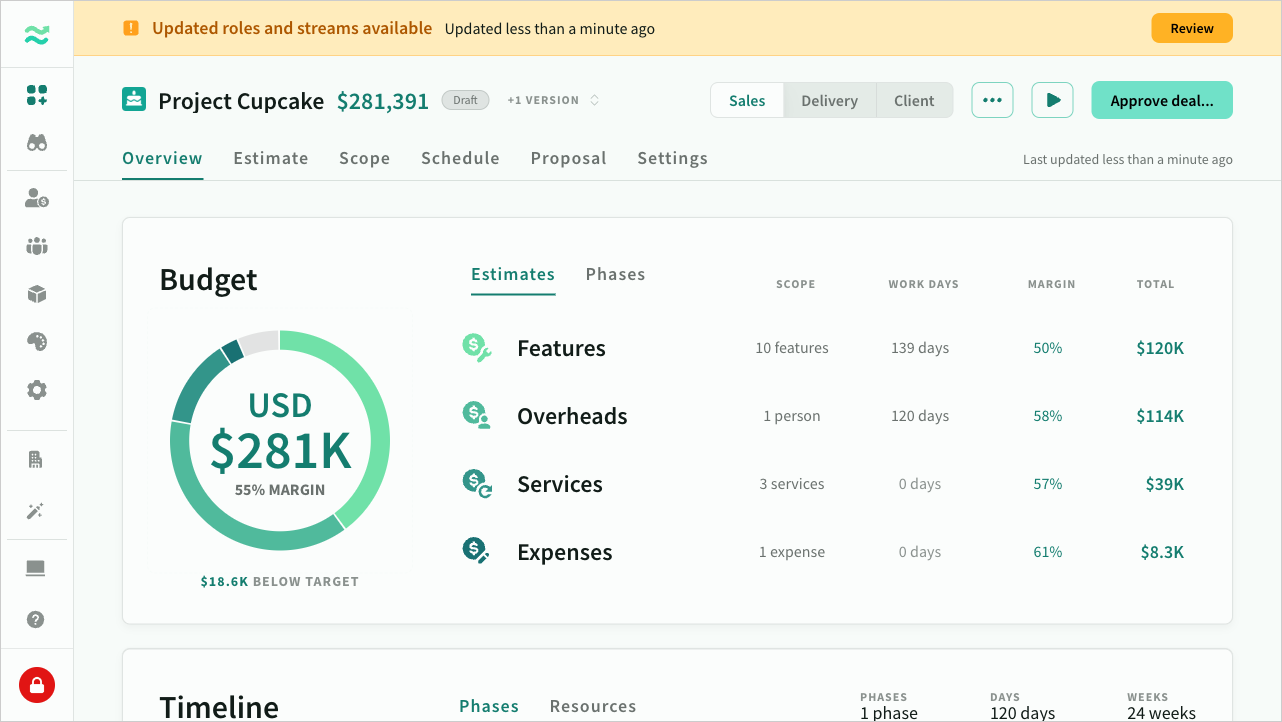Click the Approve deal... button

1162,100
